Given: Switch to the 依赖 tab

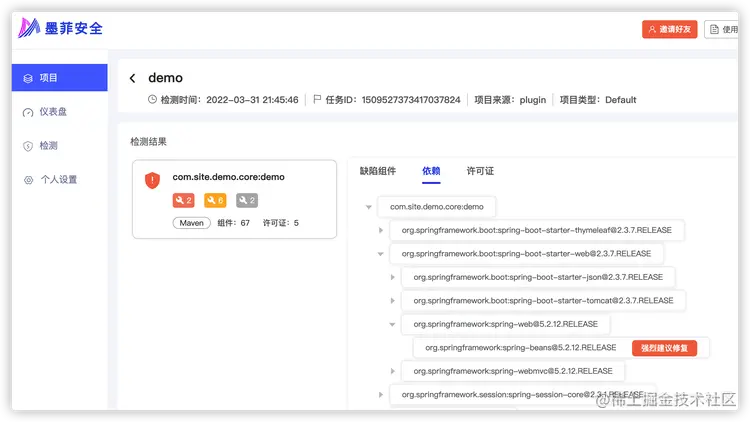Looking at the screenshot, I should [x=431, y=171].
